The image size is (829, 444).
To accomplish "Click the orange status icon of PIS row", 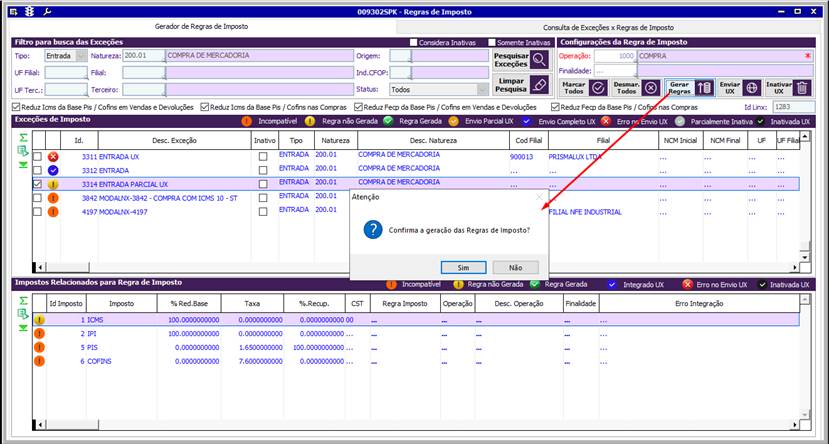I will [40, 347].
